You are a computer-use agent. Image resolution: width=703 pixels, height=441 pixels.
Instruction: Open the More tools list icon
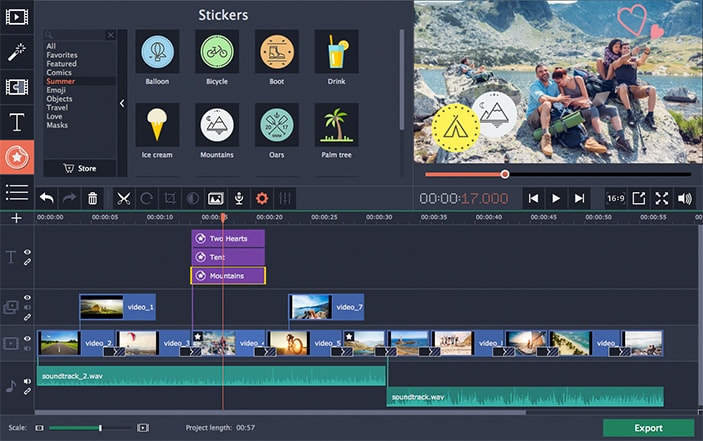17,192
